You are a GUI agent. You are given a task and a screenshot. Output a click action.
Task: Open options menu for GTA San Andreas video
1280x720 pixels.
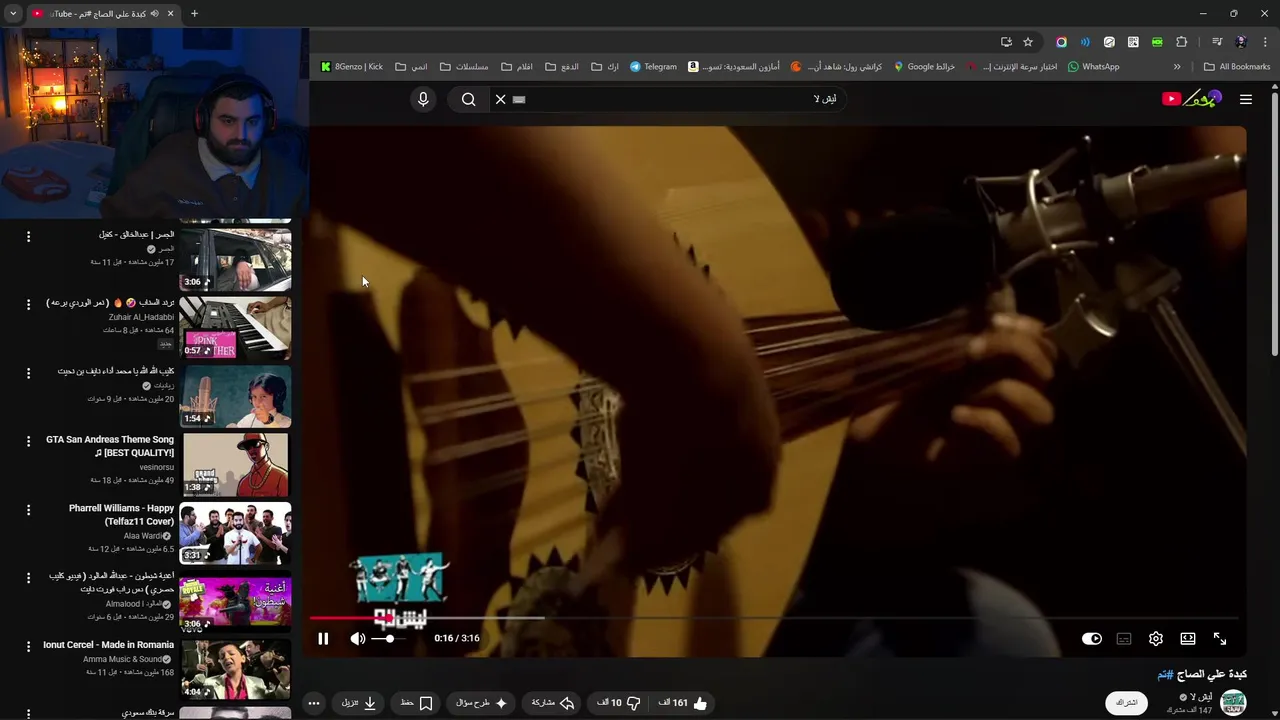tap(28, 441)
